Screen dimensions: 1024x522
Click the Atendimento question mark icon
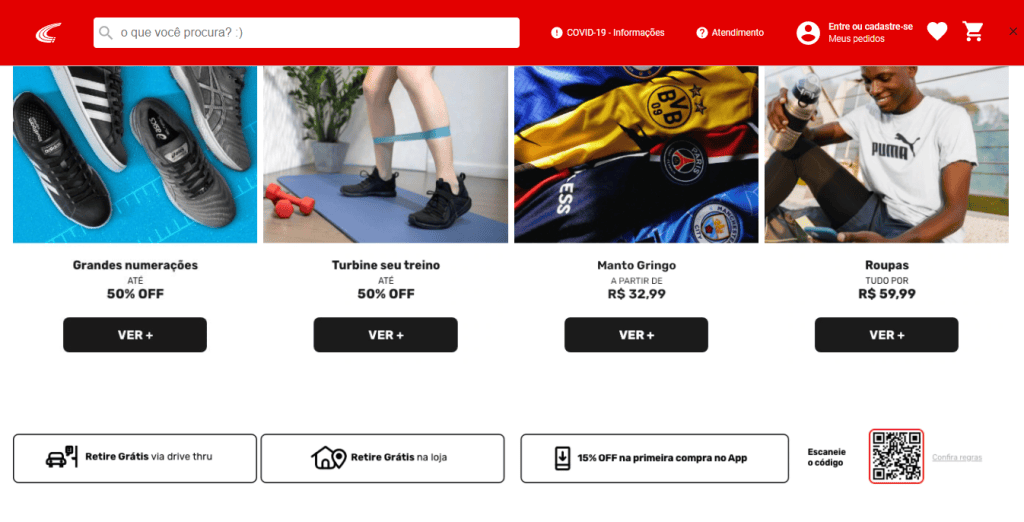pyautogui.click(x=702, y=33)
